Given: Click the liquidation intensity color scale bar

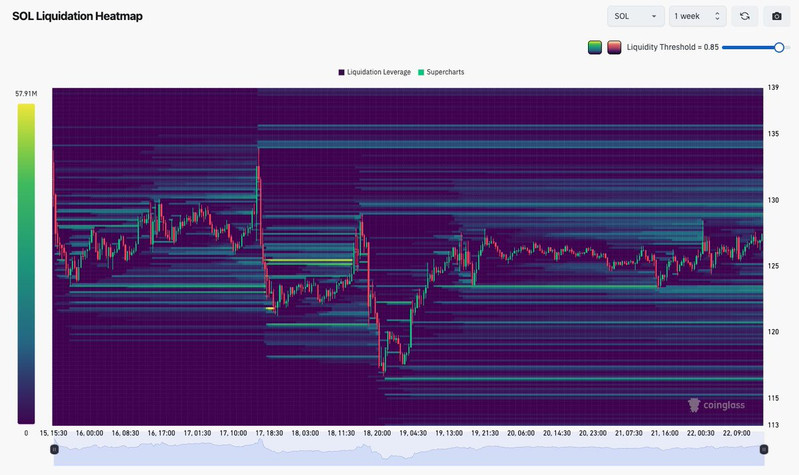Looking at the screenshot, I should tap(26, 263).
